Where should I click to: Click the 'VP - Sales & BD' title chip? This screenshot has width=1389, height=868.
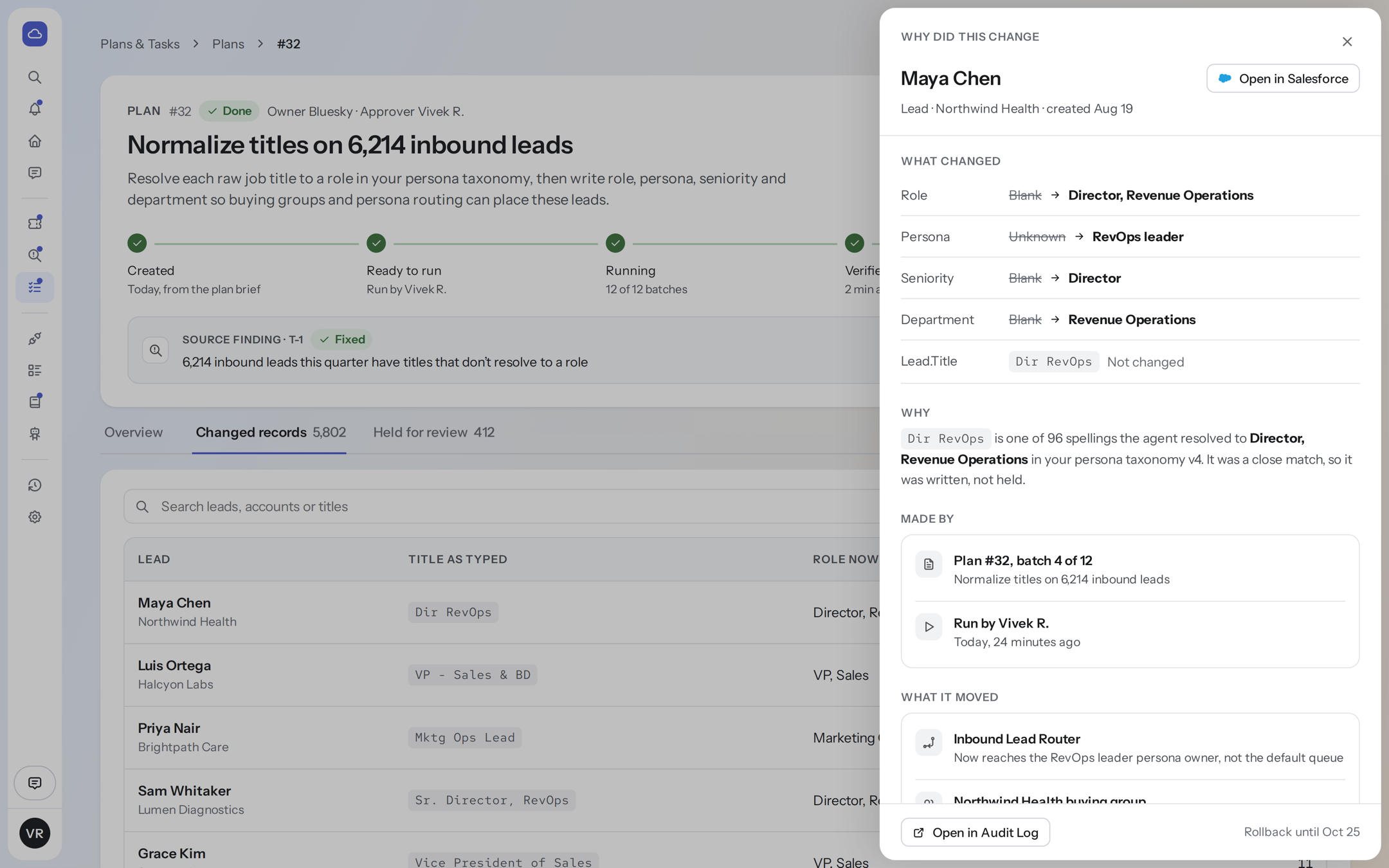473,675
